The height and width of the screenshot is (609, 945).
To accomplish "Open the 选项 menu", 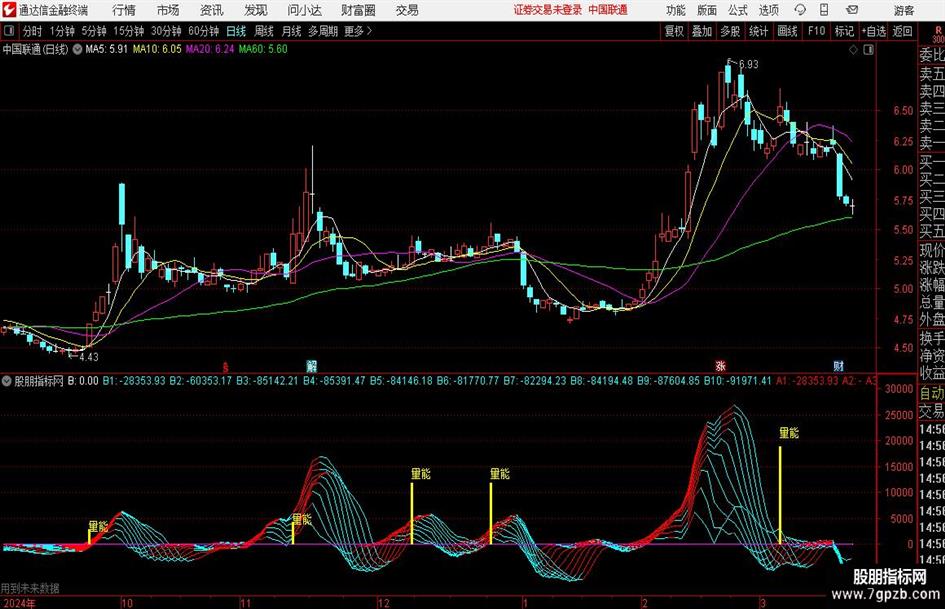I will pyautogui.click(x=768, y=10).
